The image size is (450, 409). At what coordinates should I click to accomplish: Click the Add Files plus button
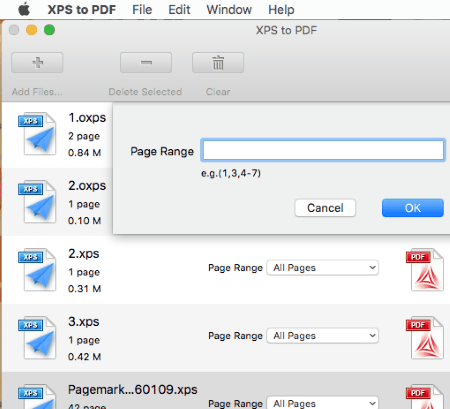[x=37, y=62]
